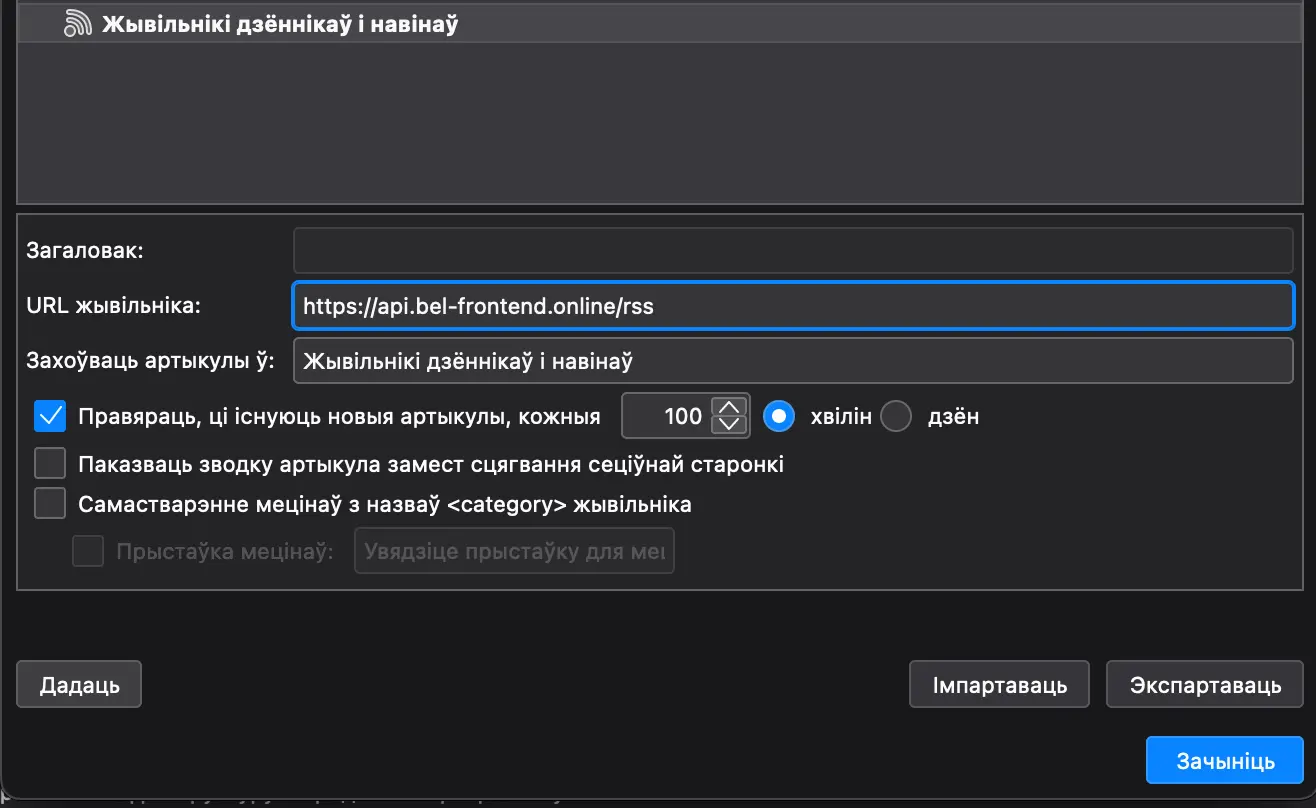1316x808 pixels.
Task: Select the хвілін radio button
Action: [779, 416]
